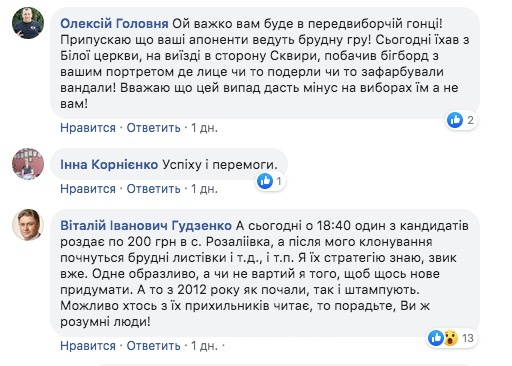Viewport: 512px width, 366px height.
Task: Click the wow emoji reaction on Гудзенко's comment
Action: [x=451, y=338]
